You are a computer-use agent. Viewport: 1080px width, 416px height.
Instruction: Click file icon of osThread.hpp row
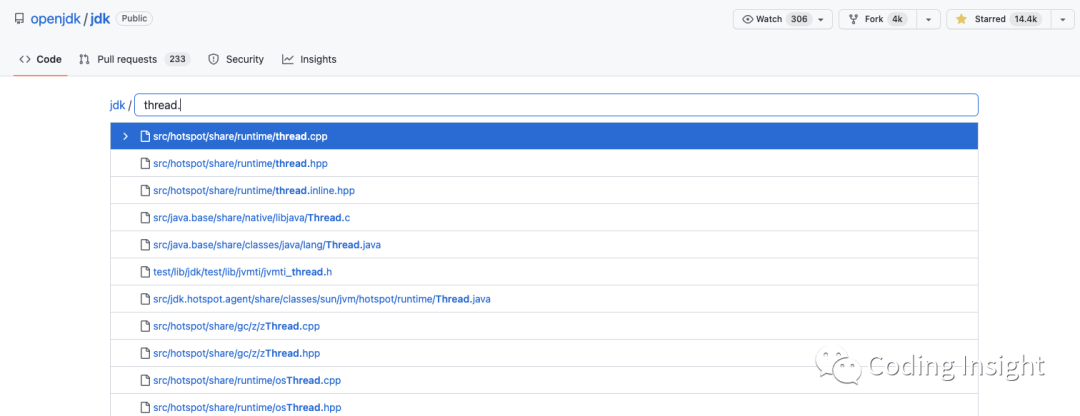pos(145,407)
